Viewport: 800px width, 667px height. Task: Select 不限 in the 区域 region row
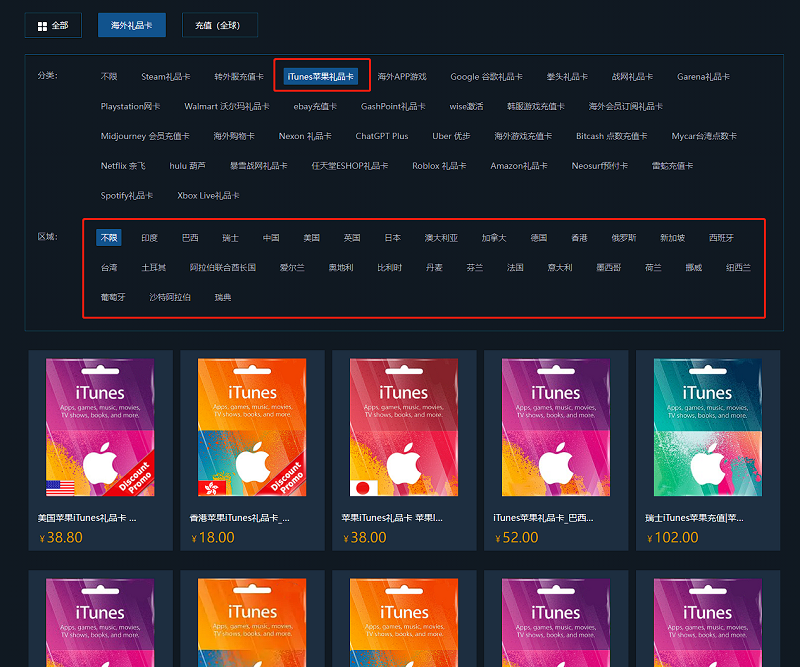(109, 237)
